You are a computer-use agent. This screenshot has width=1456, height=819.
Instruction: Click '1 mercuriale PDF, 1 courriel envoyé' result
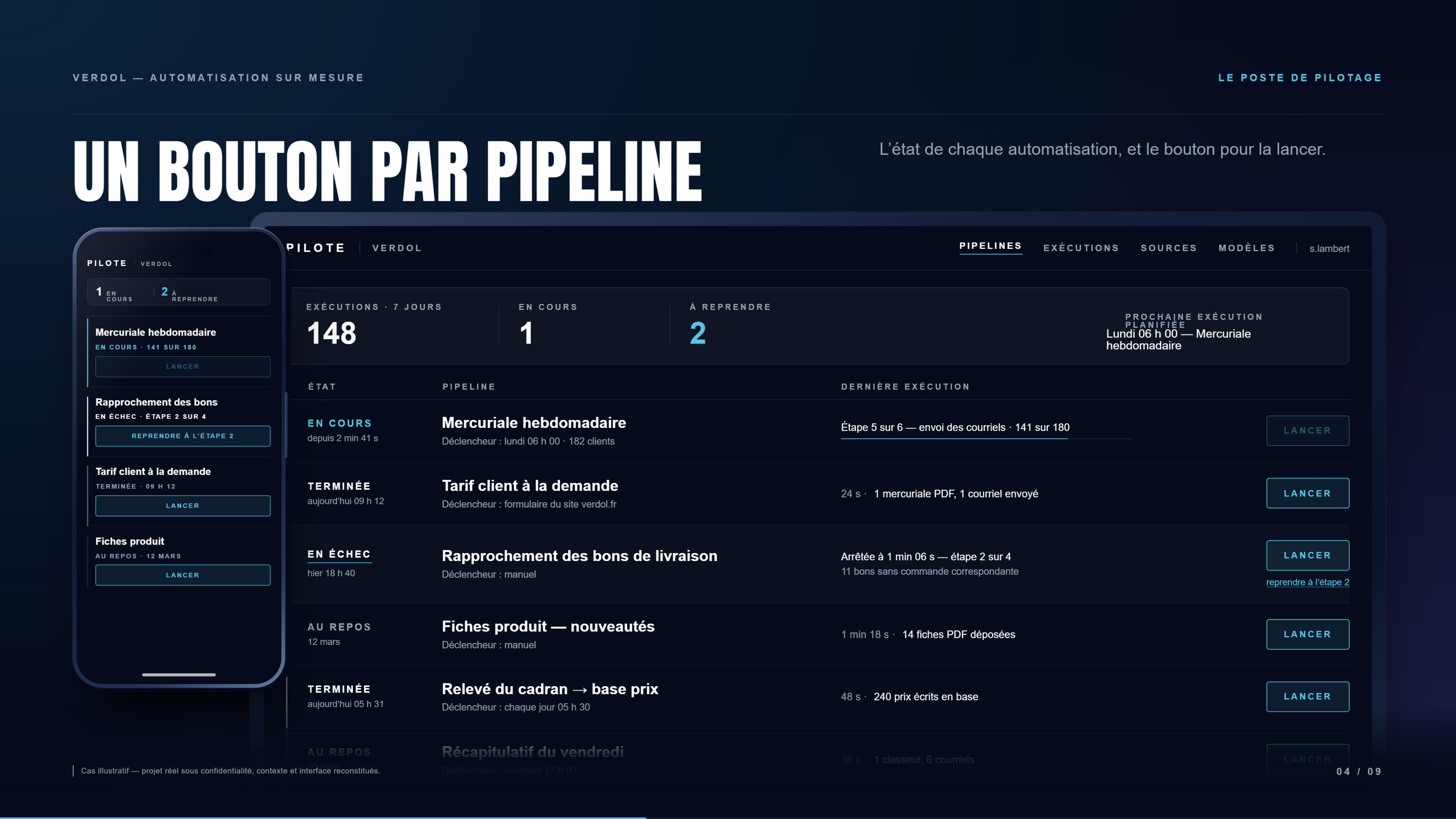pyautogui.click(x=956, y=493)
